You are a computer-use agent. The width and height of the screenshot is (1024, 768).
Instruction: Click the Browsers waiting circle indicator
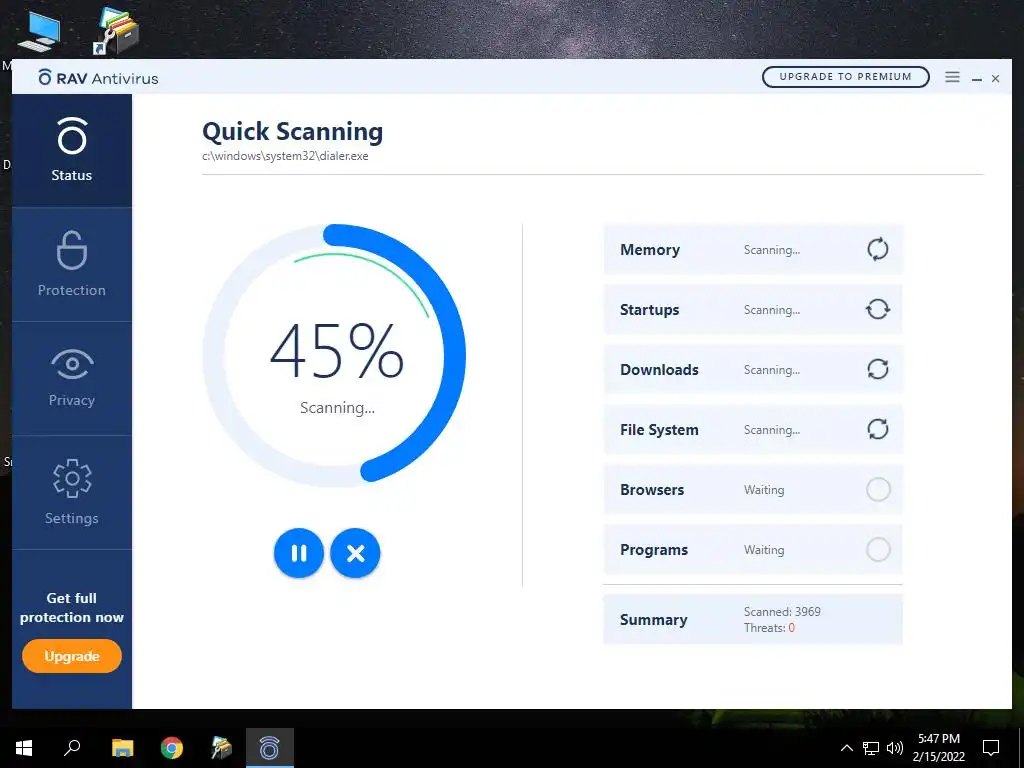878,489
